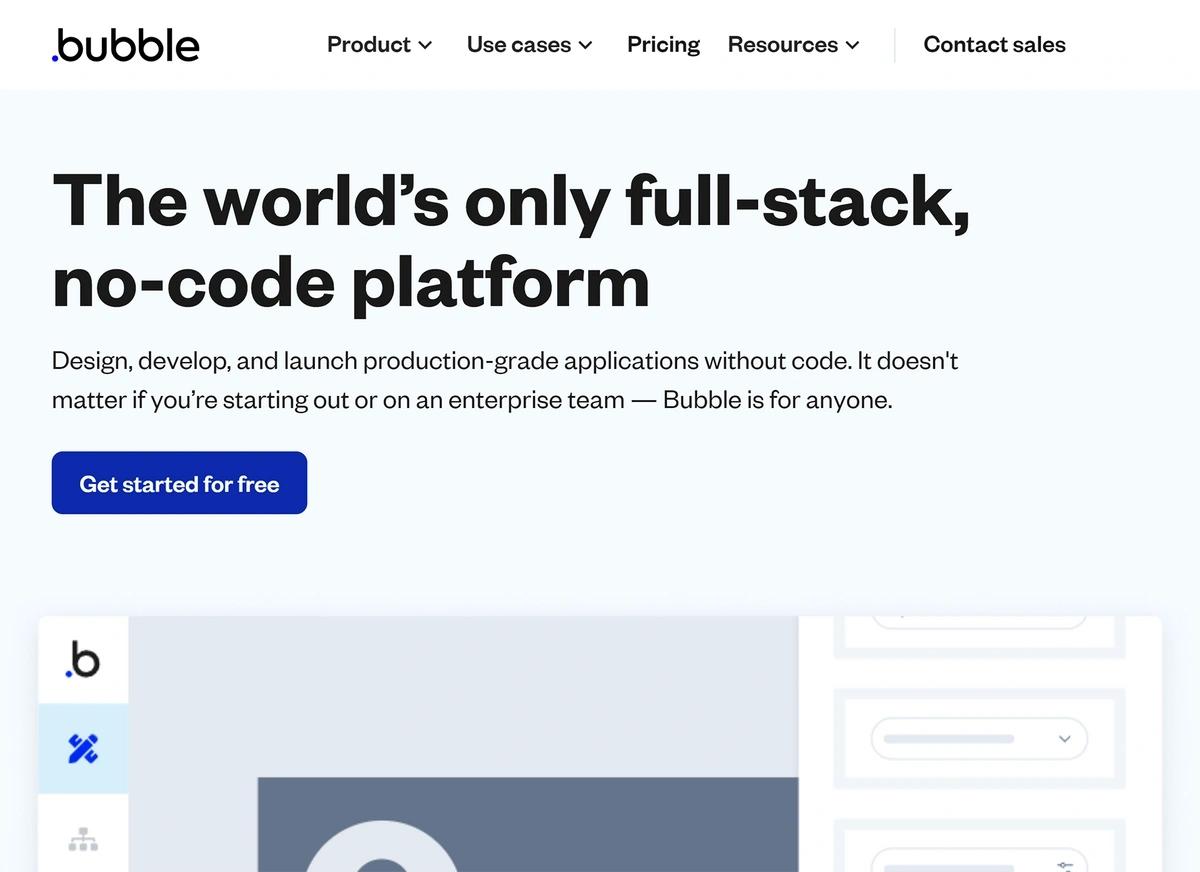
Task: Click the sliders adjust icon in bottom field
Action: [1064, 865]
